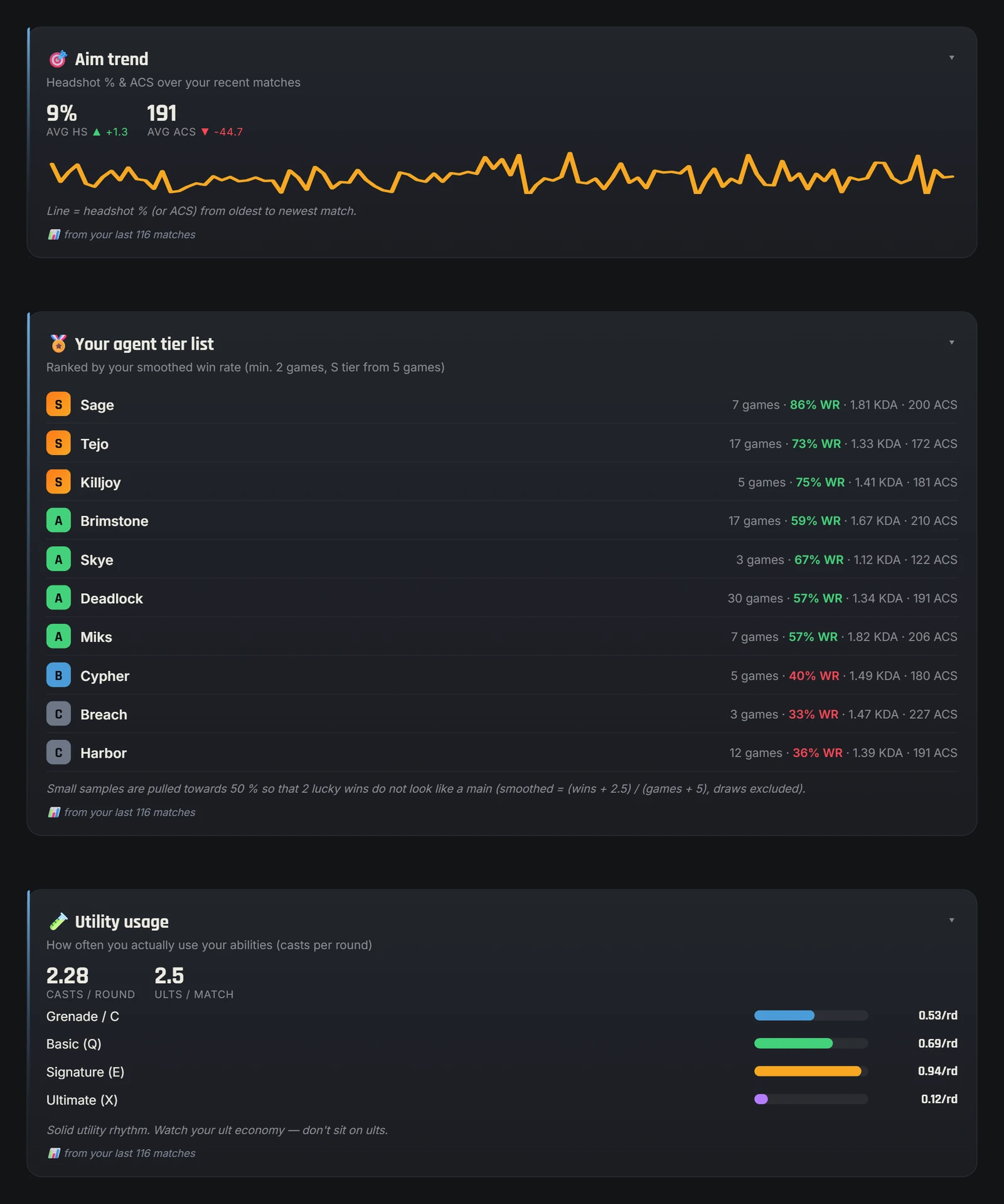1004x1204 pixels.
Task: Click the Utility usage test tube icon
Action: (58, 922)
